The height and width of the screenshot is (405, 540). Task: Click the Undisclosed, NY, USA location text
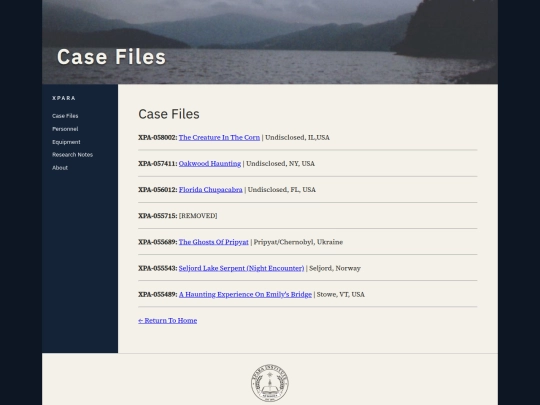[x=280, y=164]
